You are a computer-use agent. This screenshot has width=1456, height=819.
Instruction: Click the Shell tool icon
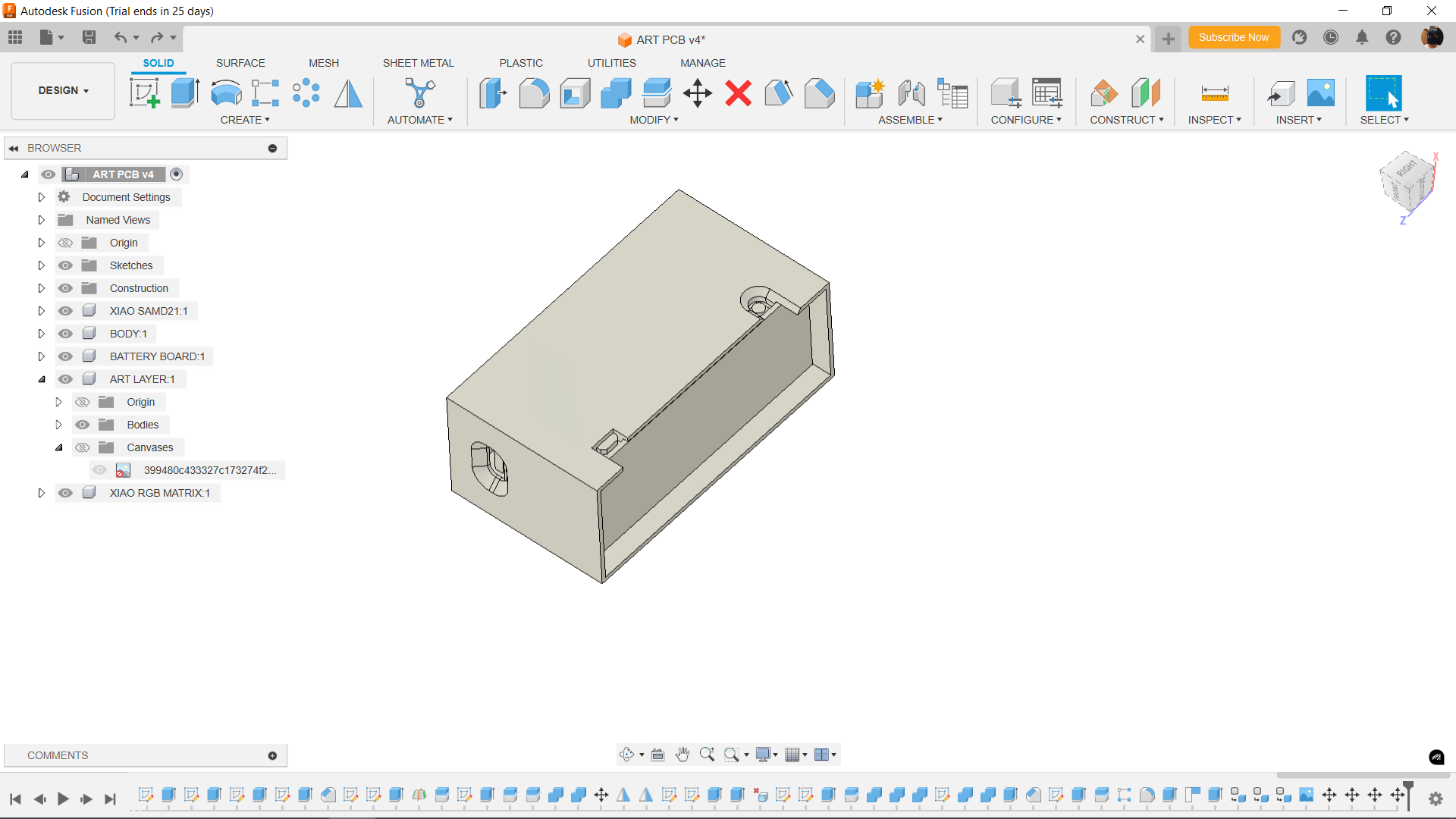[x=575, y=93]
